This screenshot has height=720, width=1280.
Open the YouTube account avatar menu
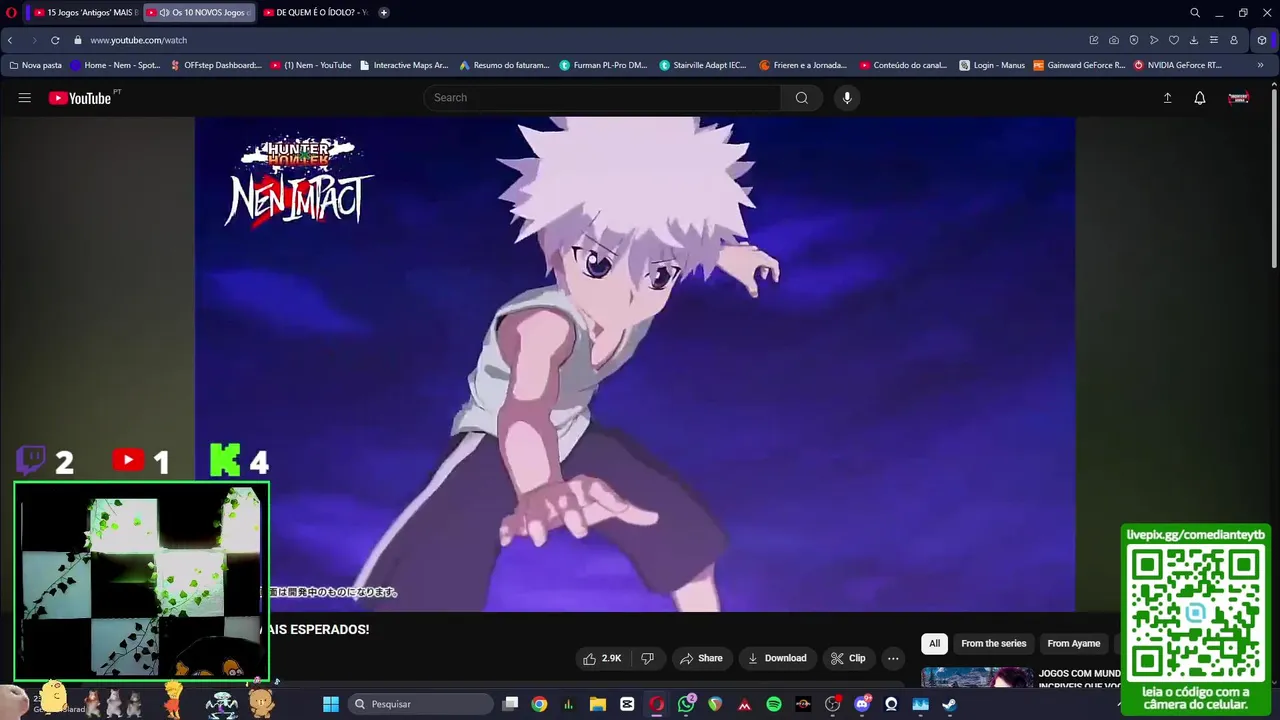[1238, 98]
